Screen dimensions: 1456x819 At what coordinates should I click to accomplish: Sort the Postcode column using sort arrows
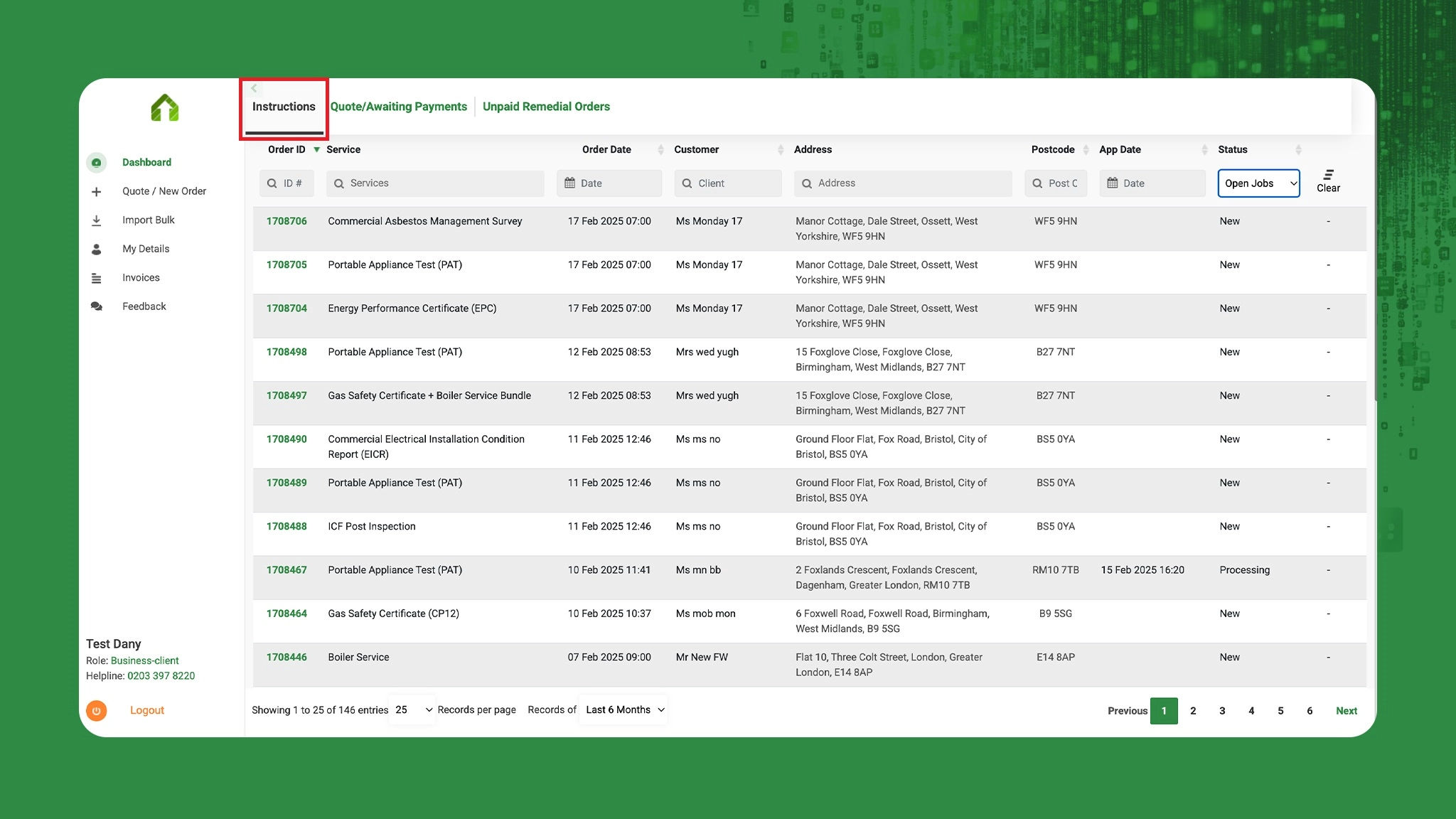point(1086,149)
